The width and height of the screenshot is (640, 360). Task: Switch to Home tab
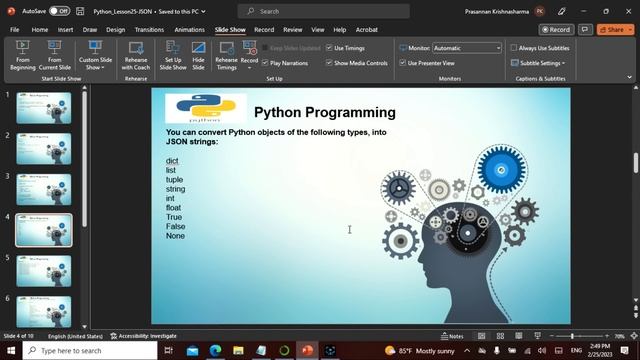pyautogui.click(x=40, y=30)
